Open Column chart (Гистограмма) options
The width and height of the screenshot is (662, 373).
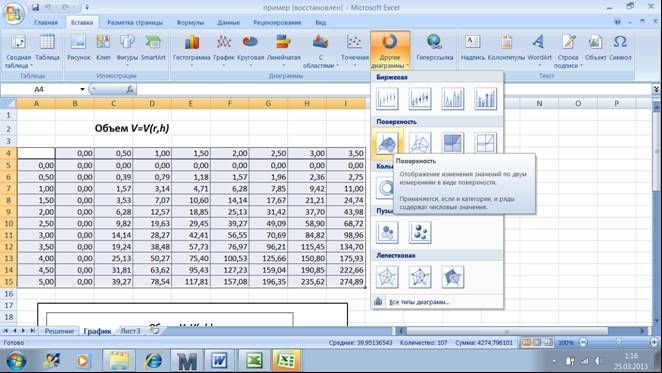(192, 51)
